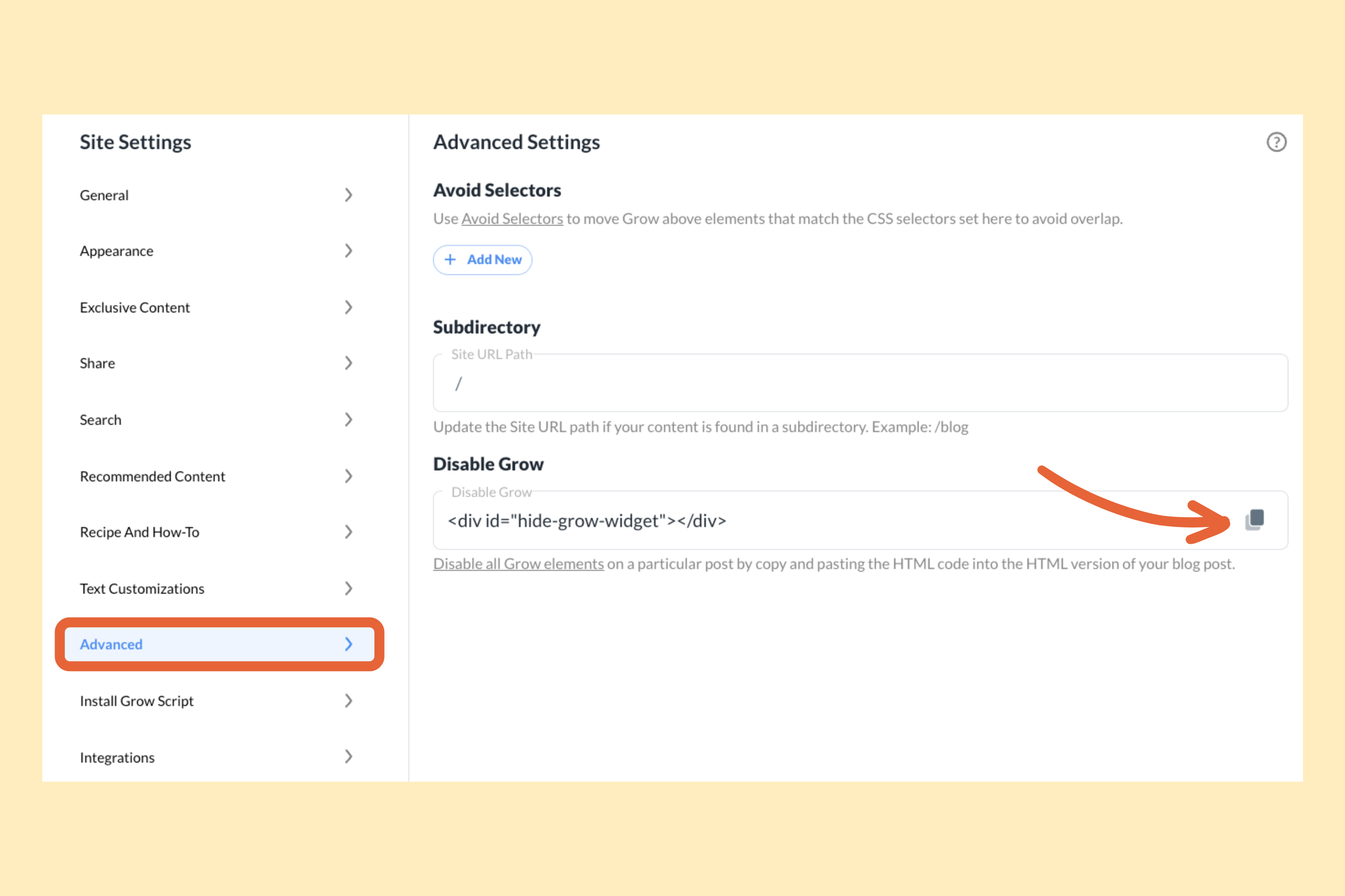Click the help question mark icon
Viewport: 1345px width, 896px height.
pyautogui.click(x=1276, y=142)
